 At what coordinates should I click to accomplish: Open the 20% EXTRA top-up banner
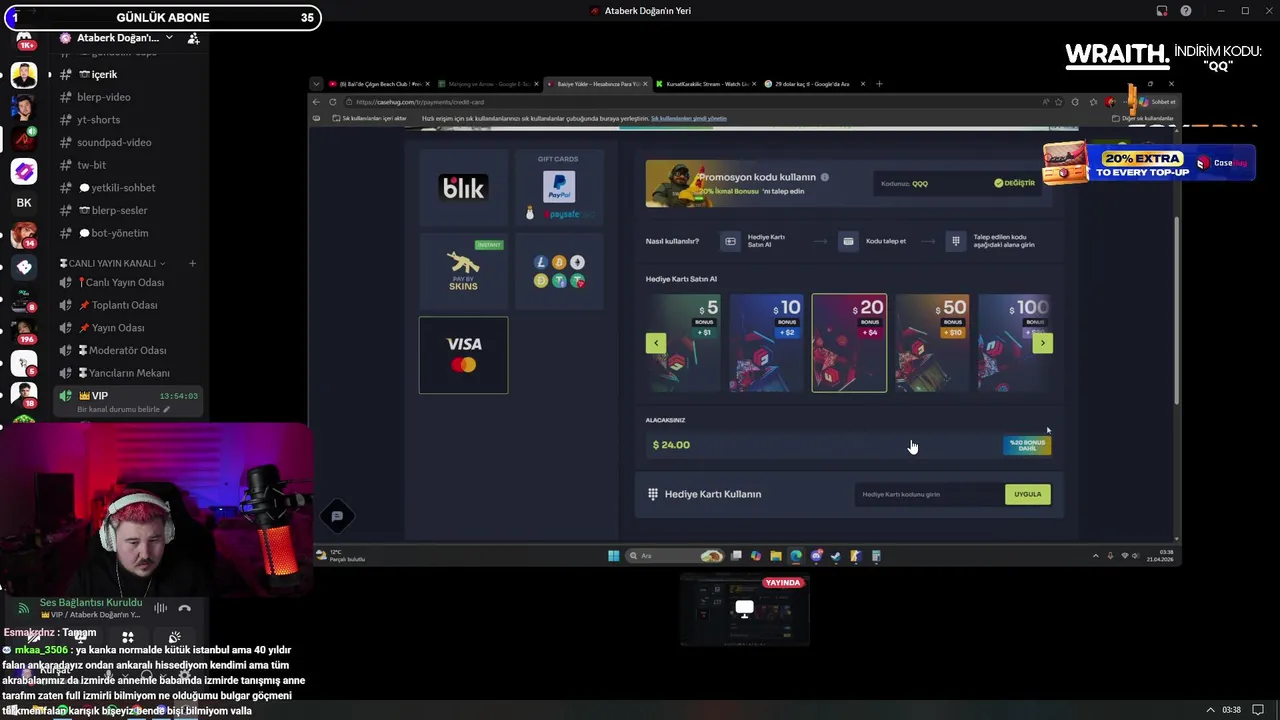(1149, 163)
